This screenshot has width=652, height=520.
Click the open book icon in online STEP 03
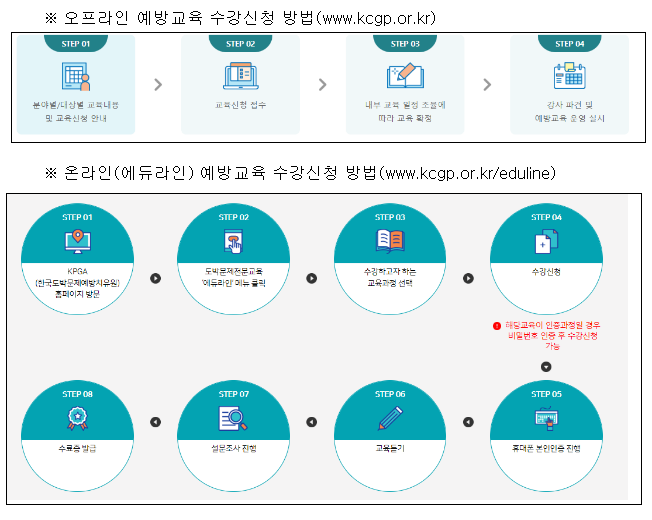click(x=390, y=242)
